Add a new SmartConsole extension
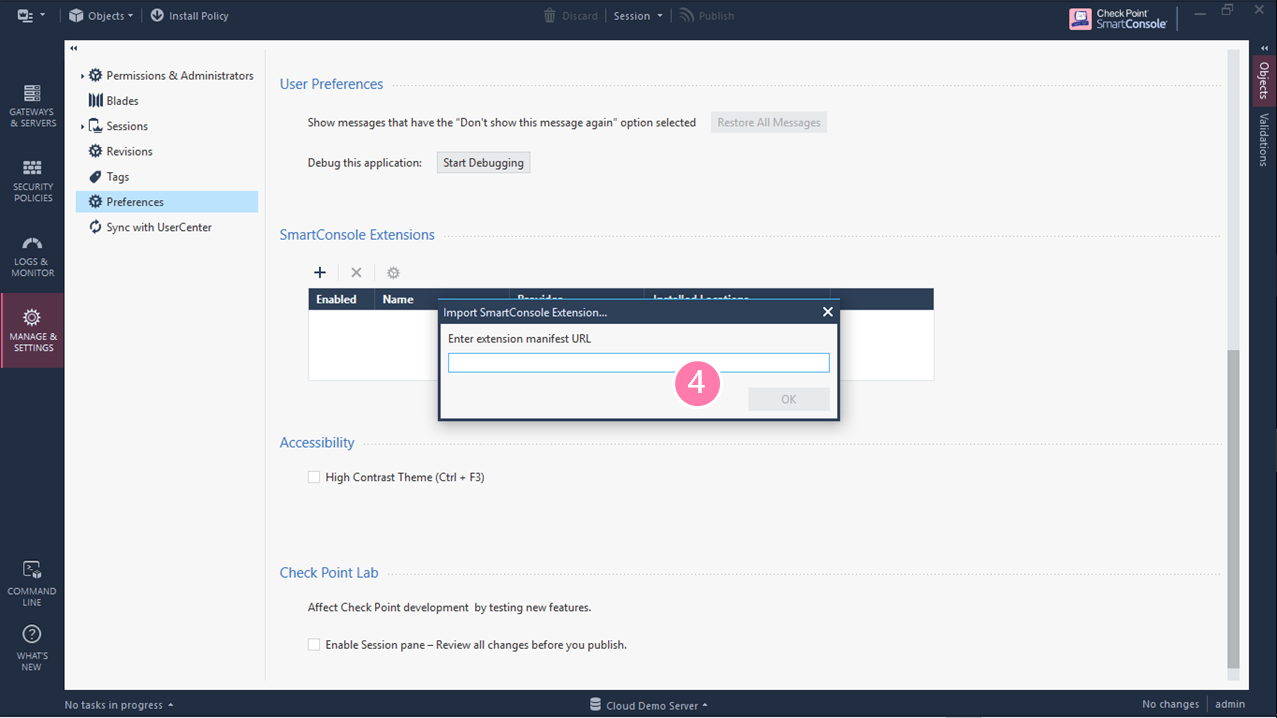1277x718 pixels. click(x=320, y=273)
